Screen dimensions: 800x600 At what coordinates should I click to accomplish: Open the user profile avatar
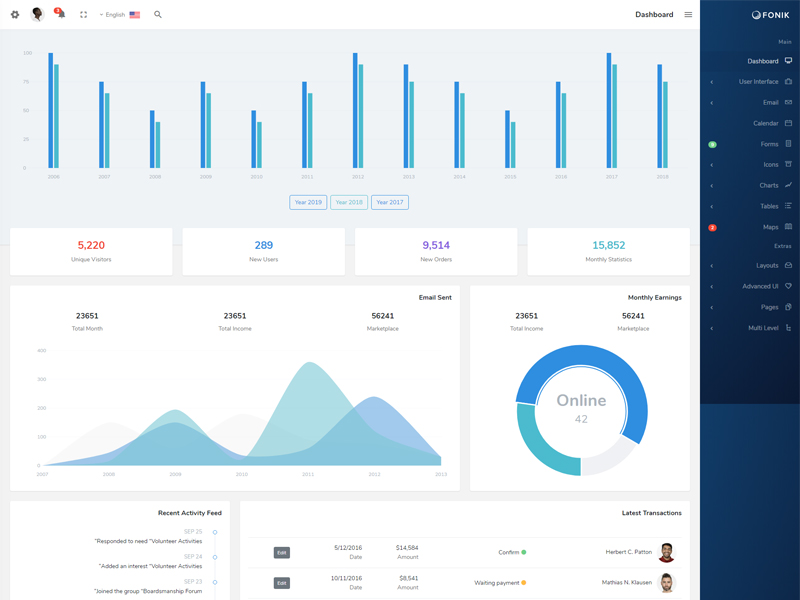(x=37, y=15)
